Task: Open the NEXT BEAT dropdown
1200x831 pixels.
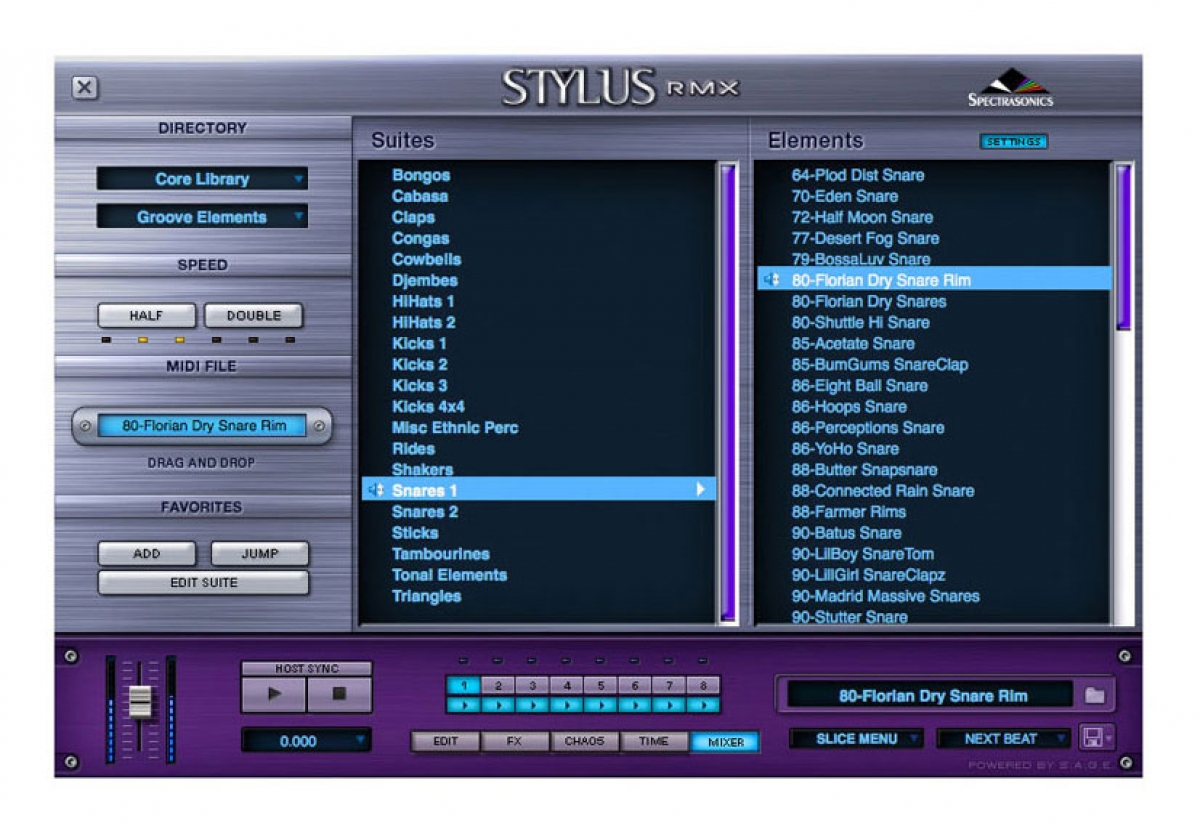Action: [1004, 739]
